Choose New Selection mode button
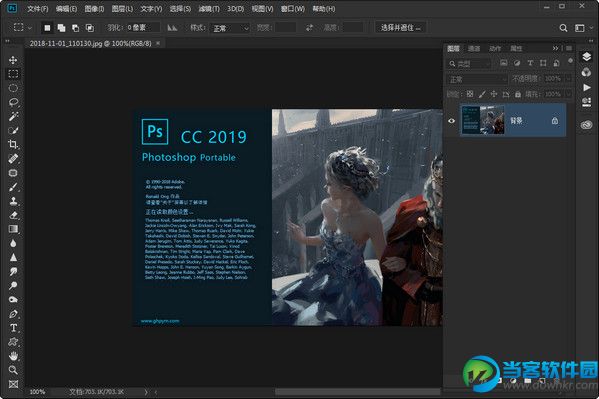The width and height of the screenshot is (599, 399). point(47,28)
